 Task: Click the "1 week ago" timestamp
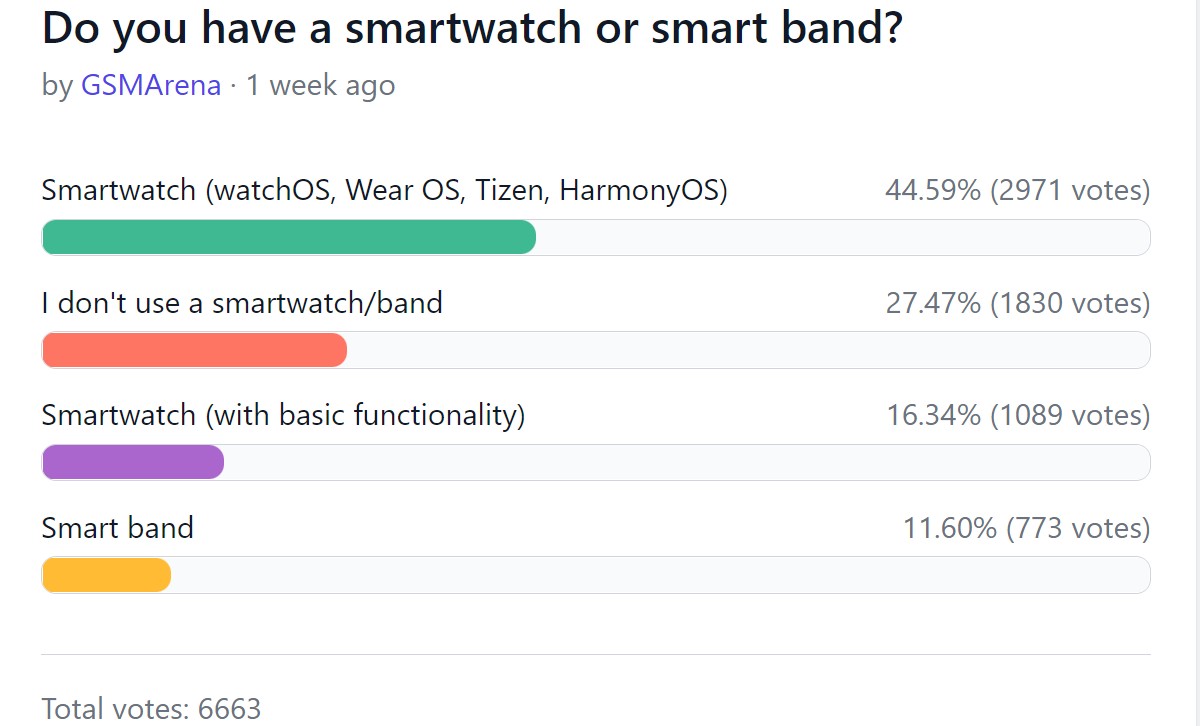click(x=320, y=85)
